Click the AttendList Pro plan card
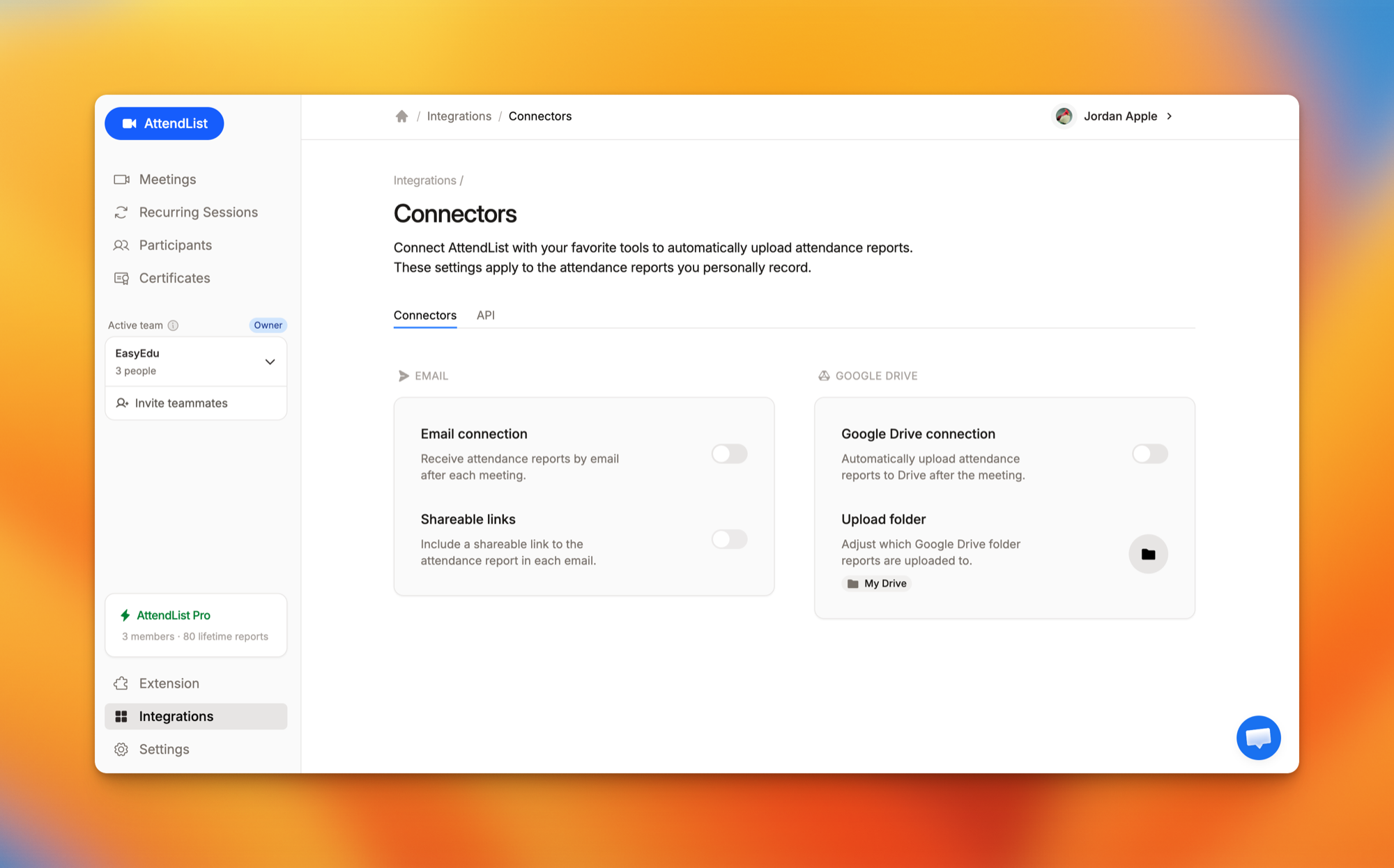1394x868 pixels. point(196,625)
